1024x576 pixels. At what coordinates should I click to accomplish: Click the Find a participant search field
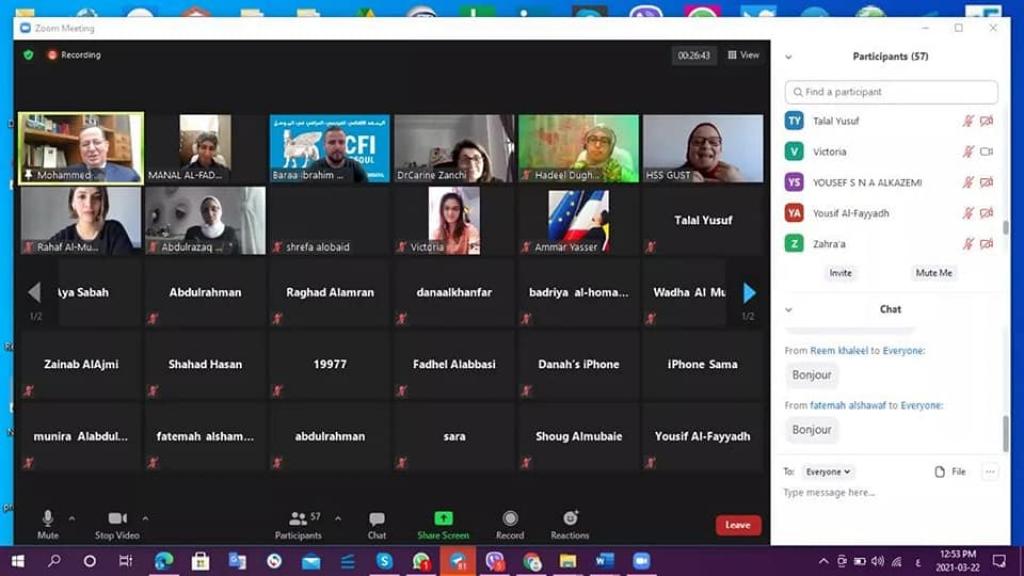[x=891, y=92]
